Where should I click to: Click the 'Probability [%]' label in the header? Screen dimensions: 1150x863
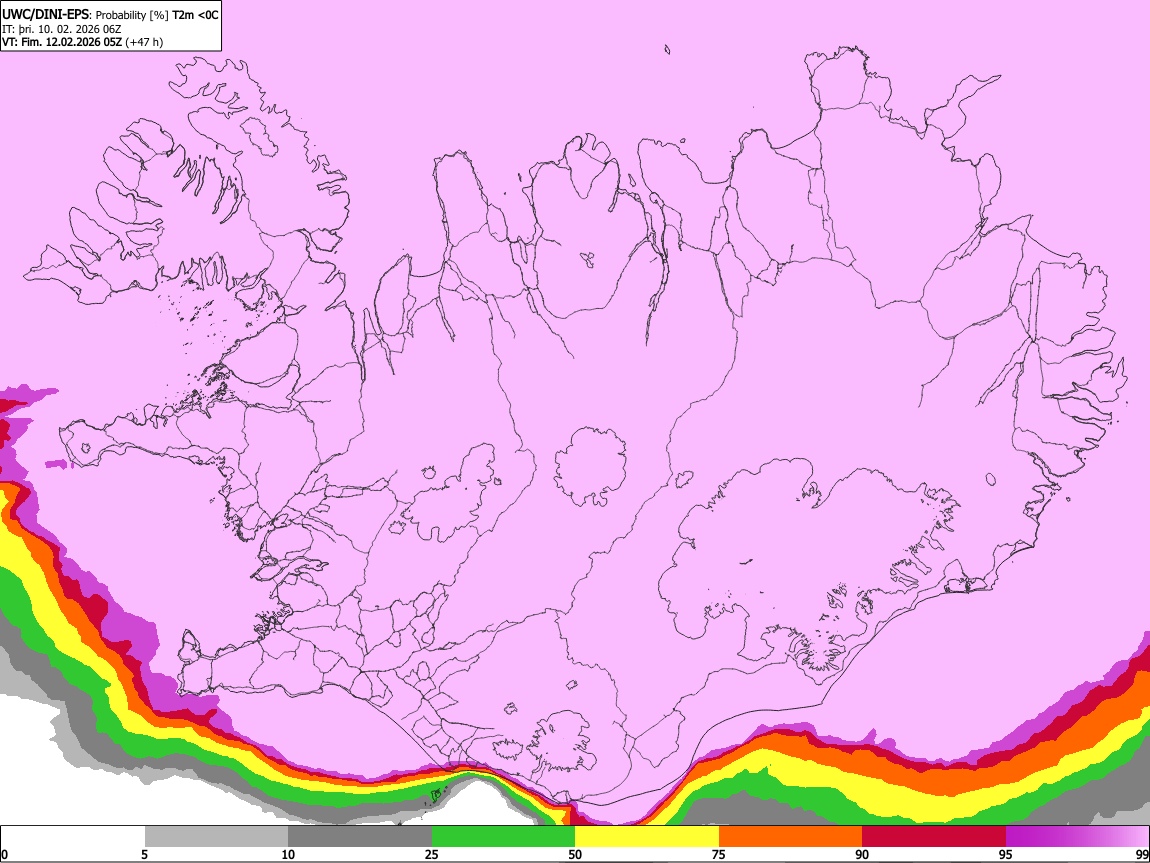(x=132, y=15)
